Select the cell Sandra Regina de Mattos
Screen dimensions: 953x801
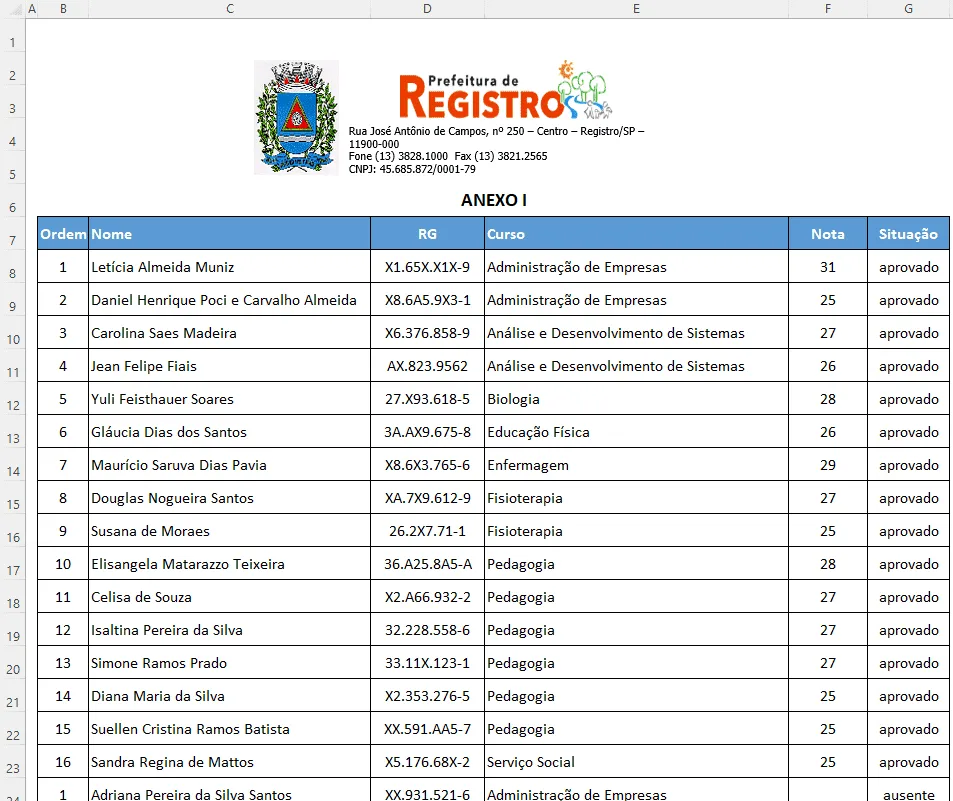230,761
